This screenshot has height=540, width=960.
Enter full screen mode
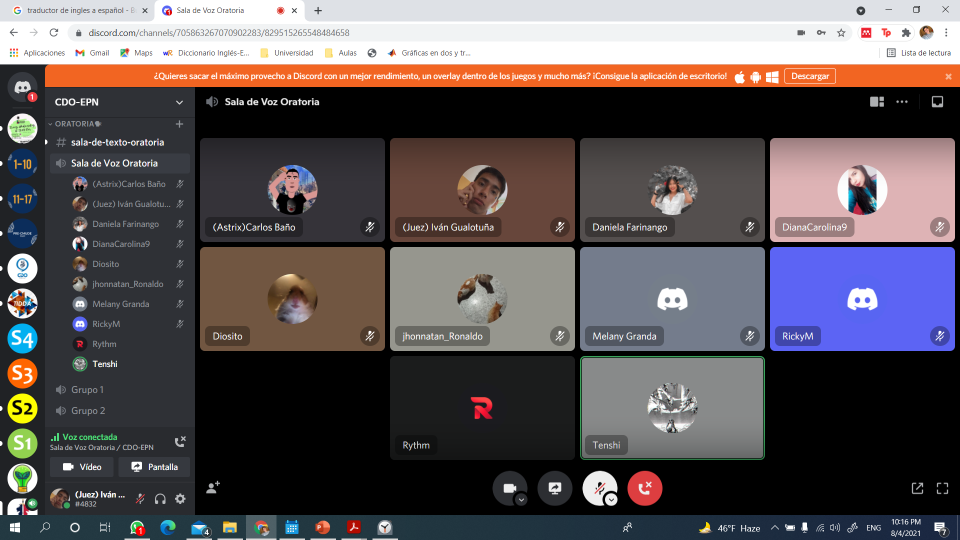[x=943, y=488]
